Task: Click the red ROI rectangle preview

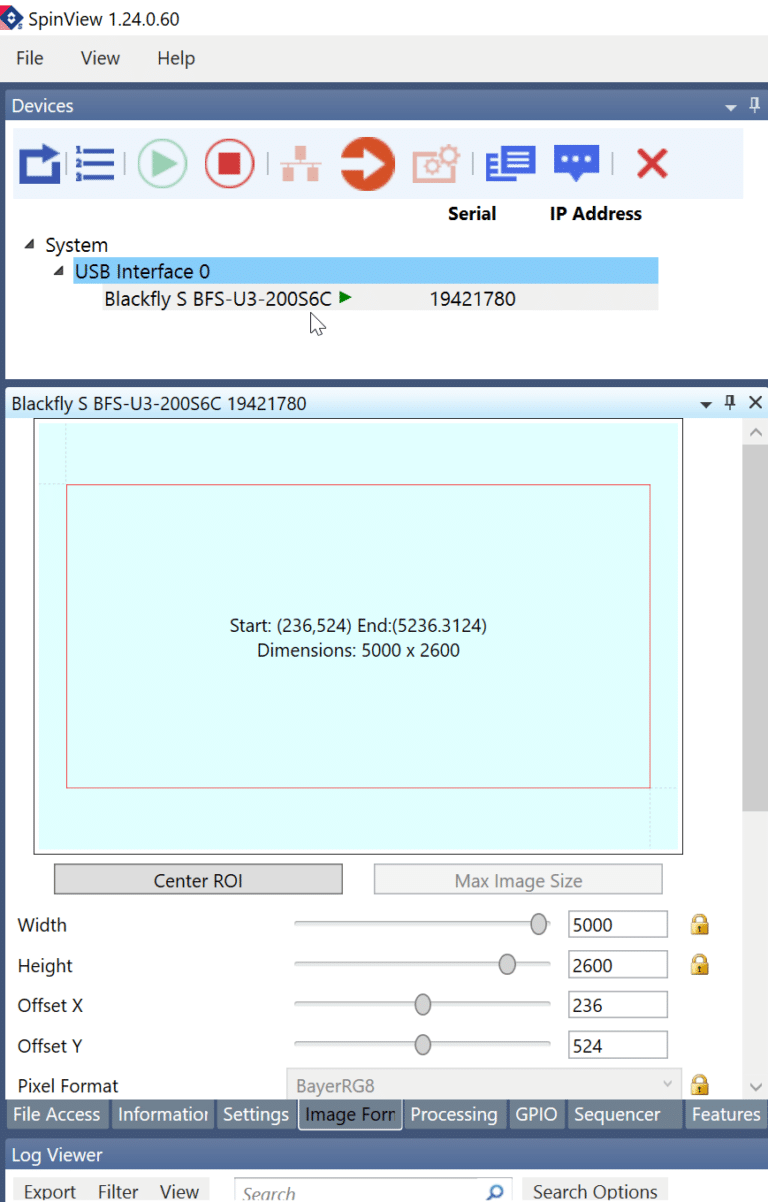Action: 358,636
